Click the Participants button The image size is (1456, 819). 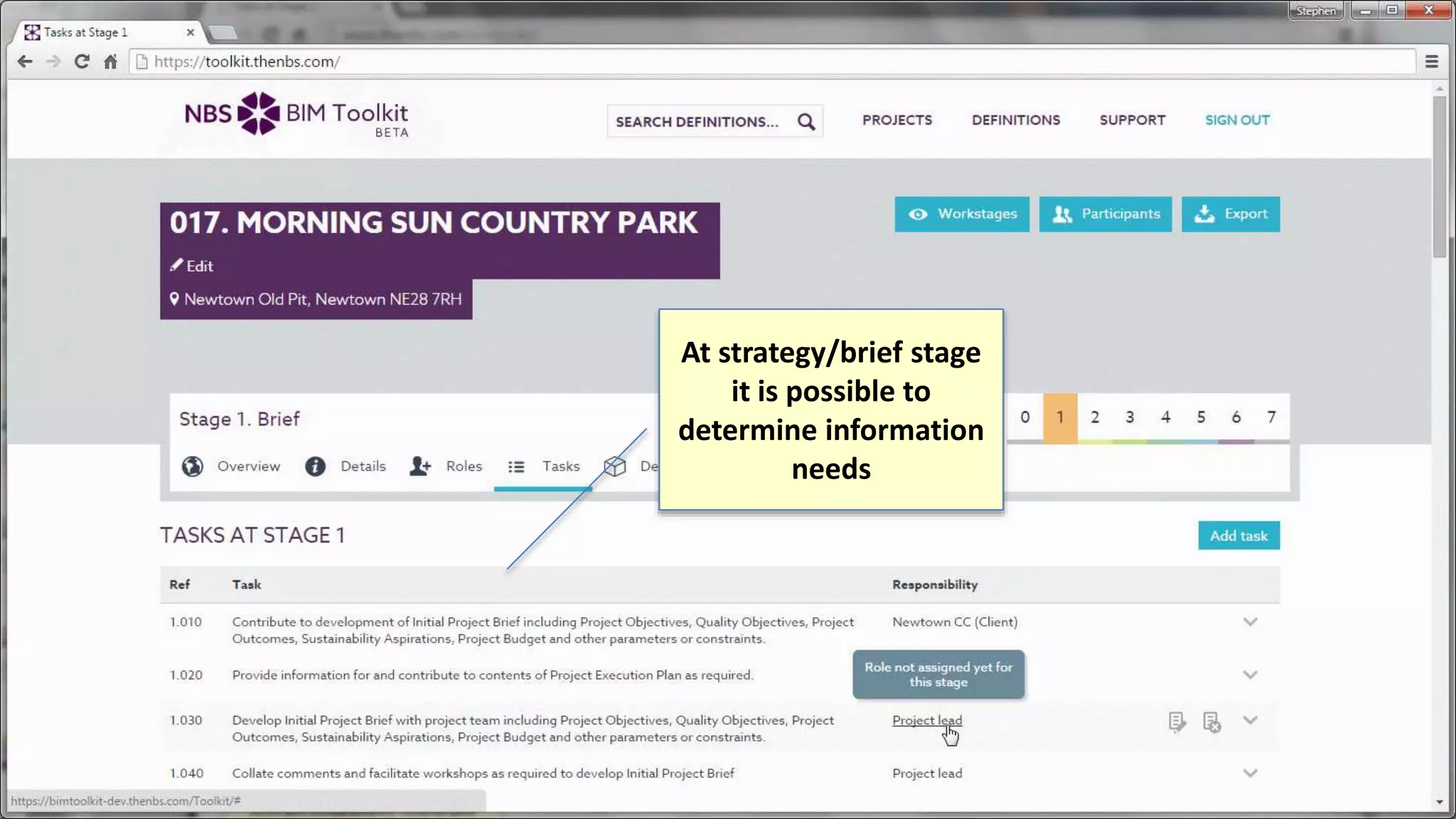1106,214
